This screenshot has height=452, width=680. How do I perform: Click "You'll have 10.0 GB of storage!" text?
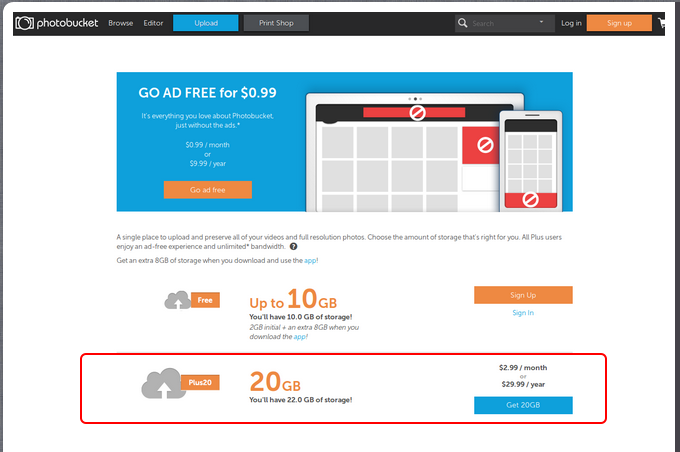(x=301, y=317)
